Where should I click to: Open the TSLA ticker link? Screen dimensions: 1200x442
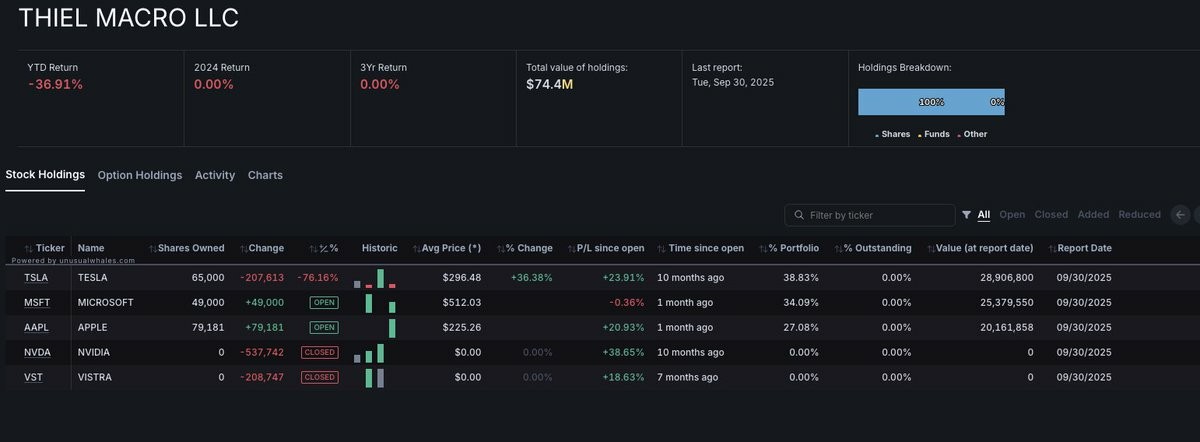(36, 278)
